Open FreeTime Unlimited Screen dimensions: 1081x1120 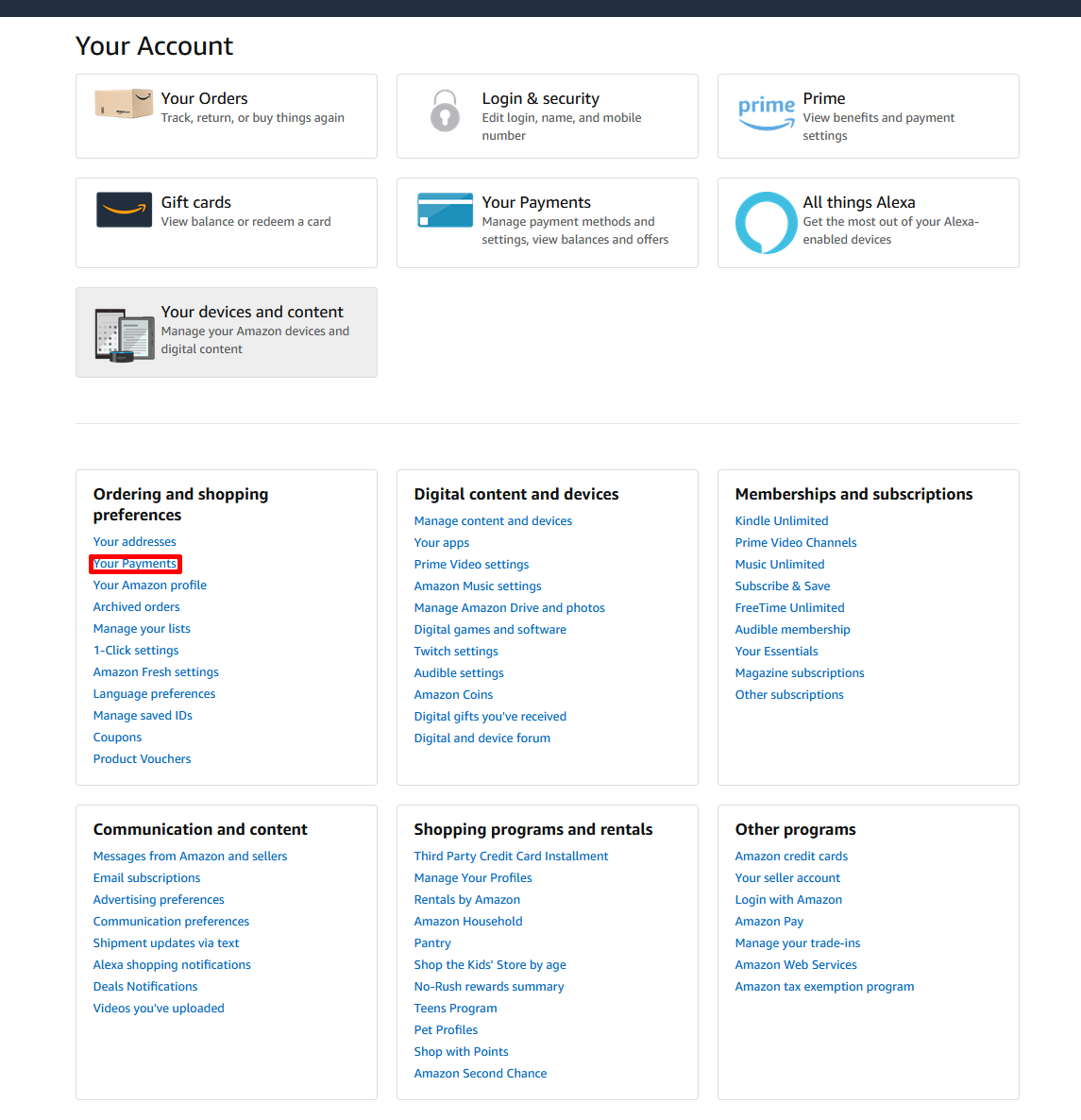click(x=789, y=608)
